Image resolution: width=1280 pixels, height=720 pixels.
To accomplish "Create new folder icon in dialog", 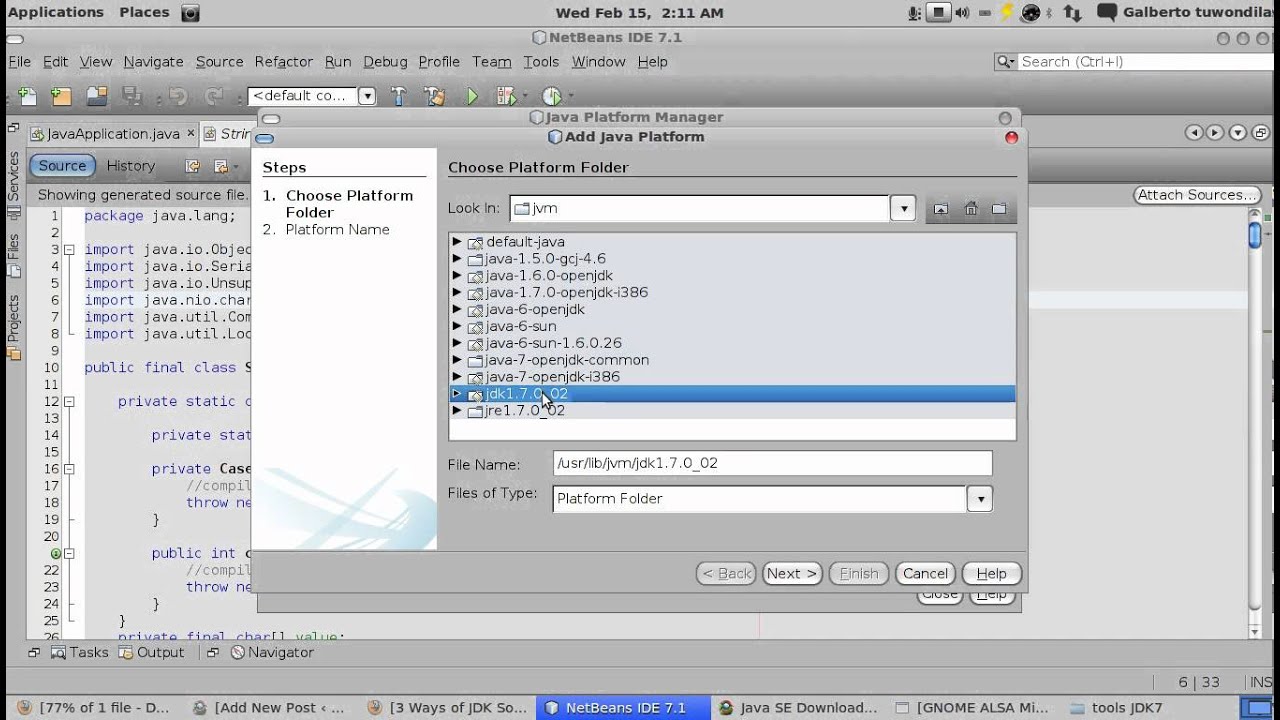I will click(999, 209).
